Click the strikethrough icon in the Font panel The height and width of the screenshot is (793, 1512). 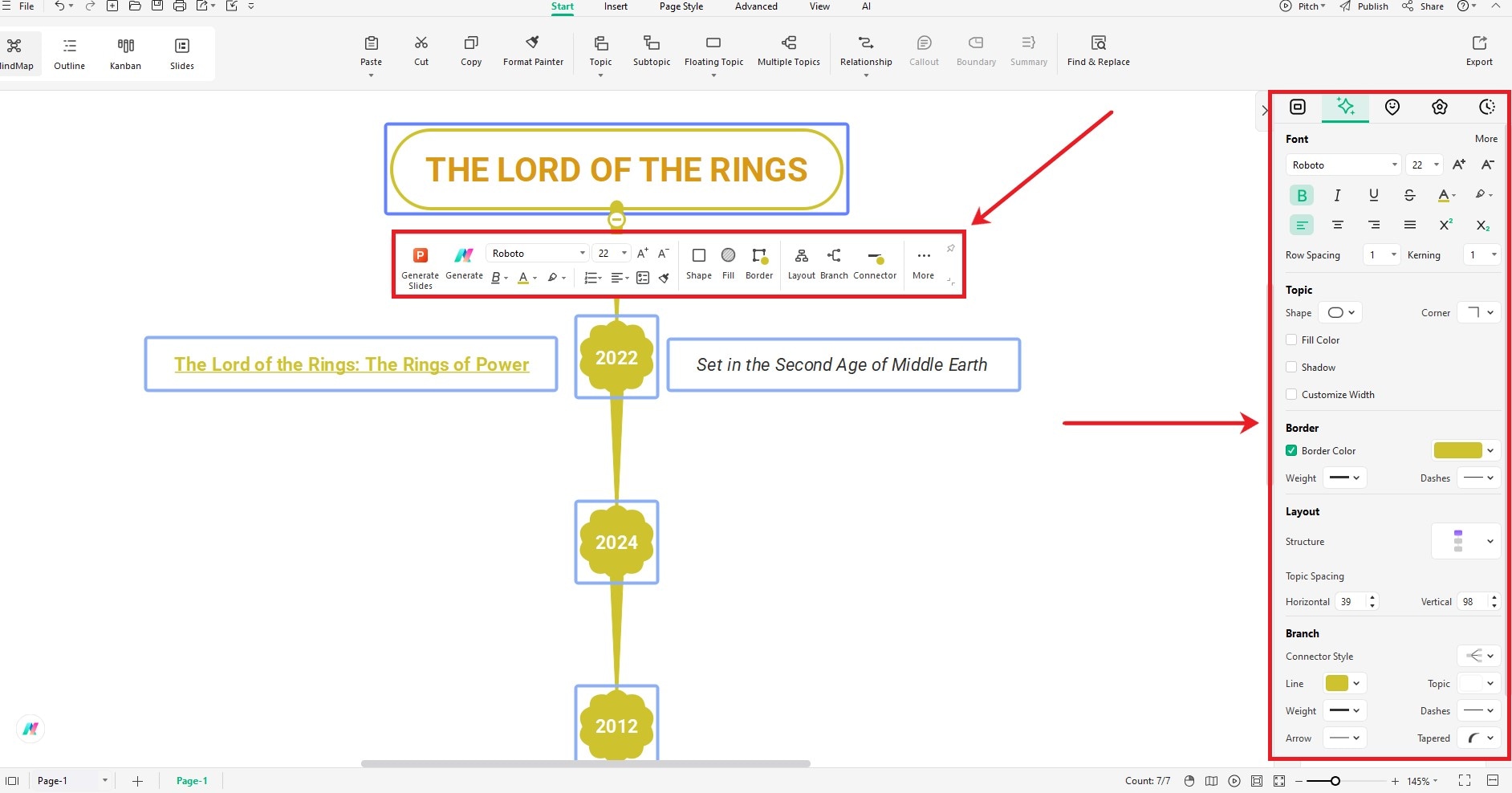(1409, 195)
